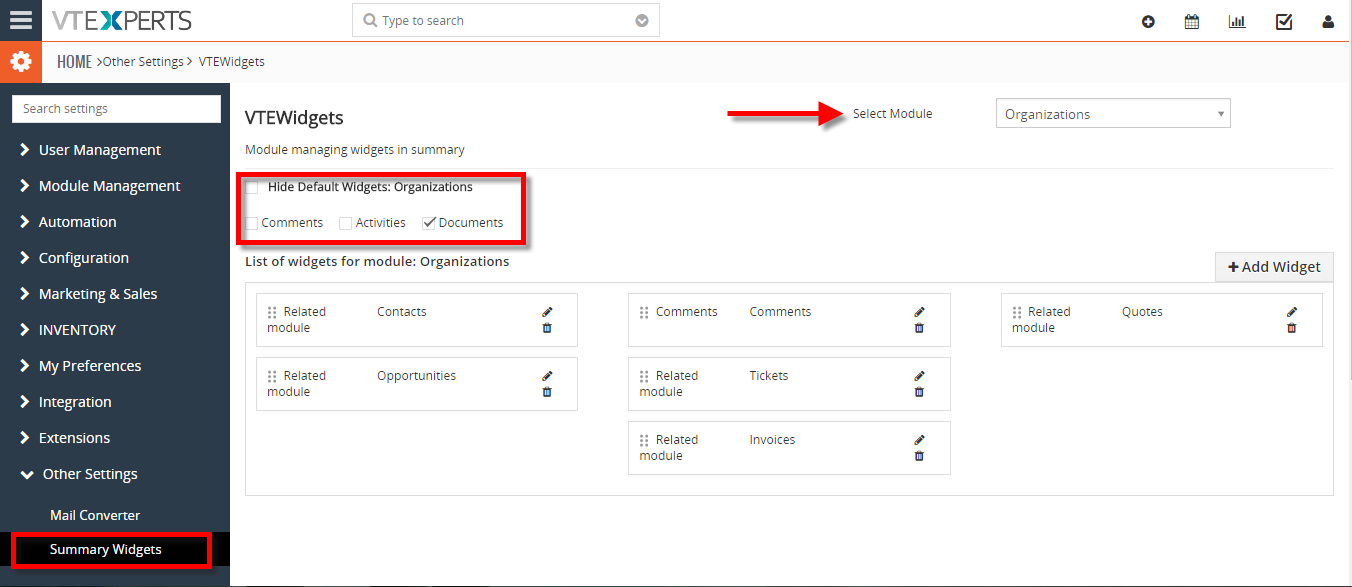This screenshot has height=587, width=1352.
Task: Click the Add Widget button
Action: (1274, 267)
